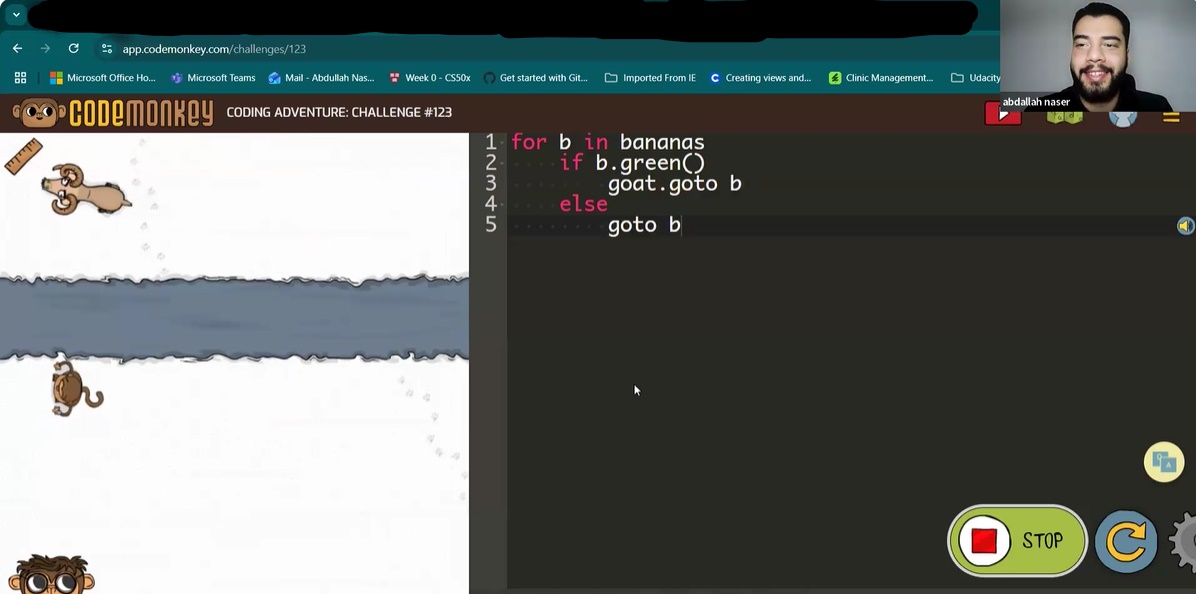The height and width of the screenshot is (594, 1196).
Task: Open Creating views and bookmark
Action: point(760,78)
